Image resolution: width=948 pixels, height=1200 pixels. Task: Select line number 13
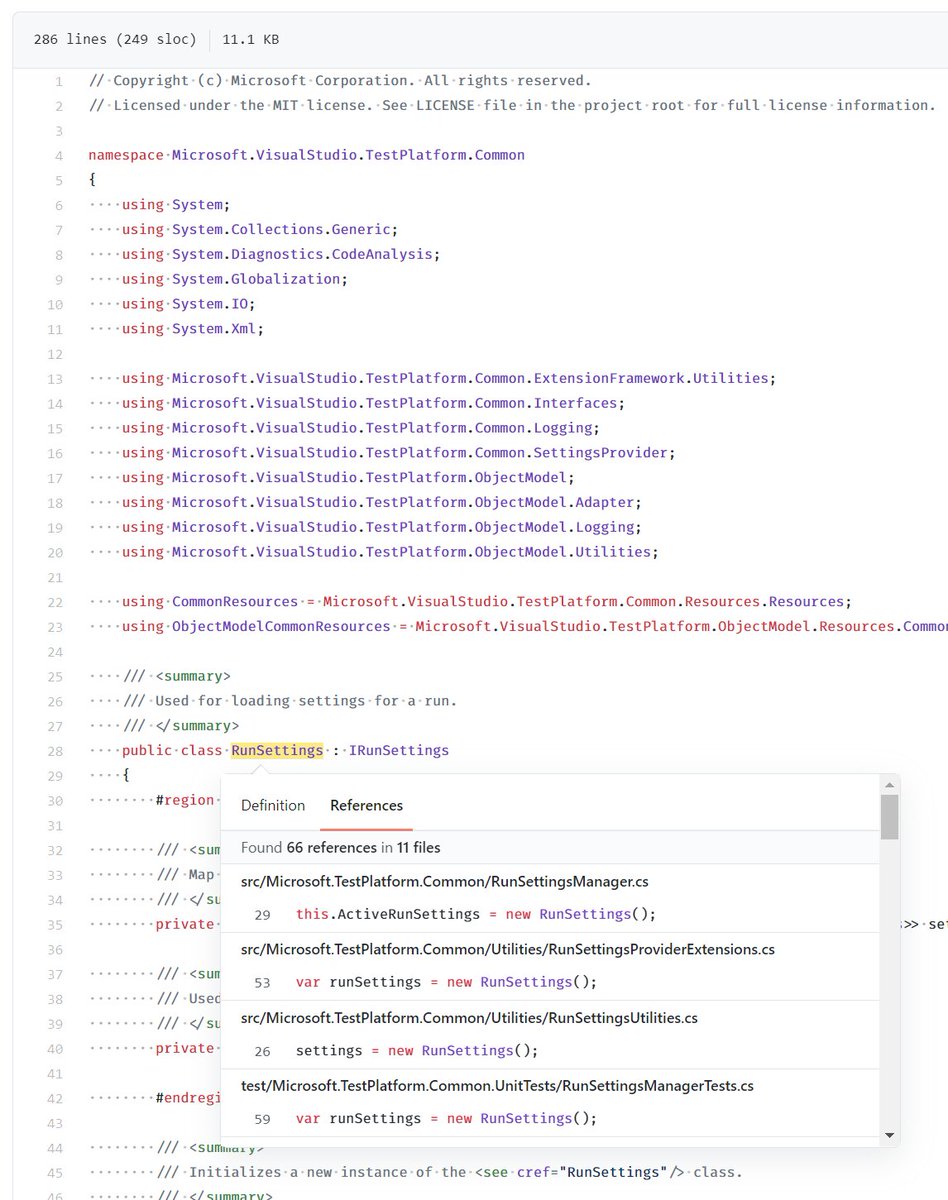point(55,379)
